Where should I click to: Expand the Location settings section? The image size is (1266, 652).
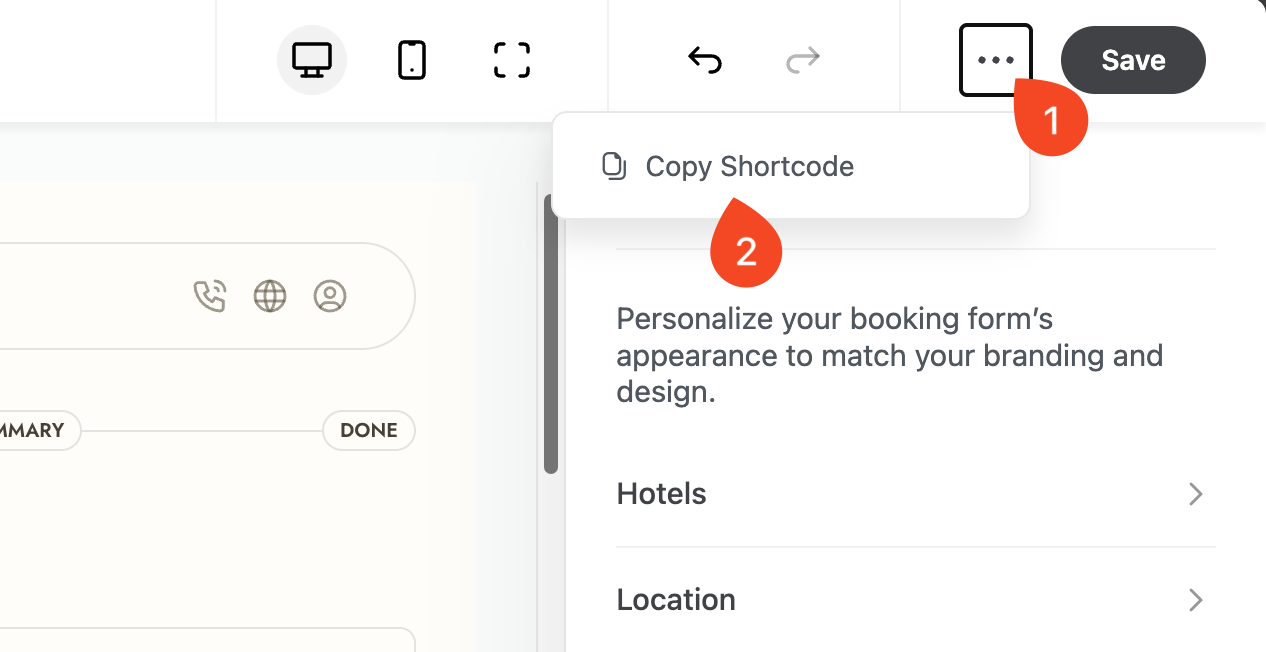click(915, 600)
